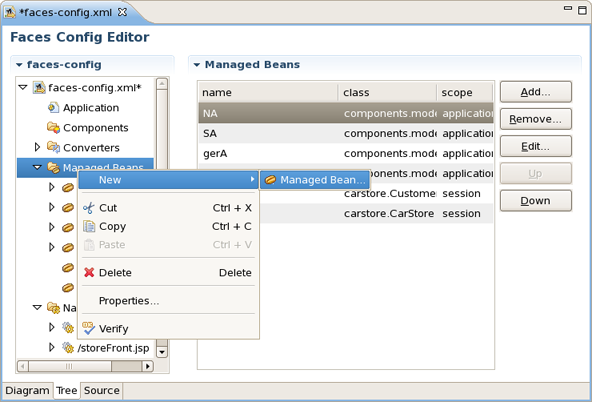Choose Copy from the context menu
Screen dimensions: 592x402
pyautogui.click(x=168, y=226)
